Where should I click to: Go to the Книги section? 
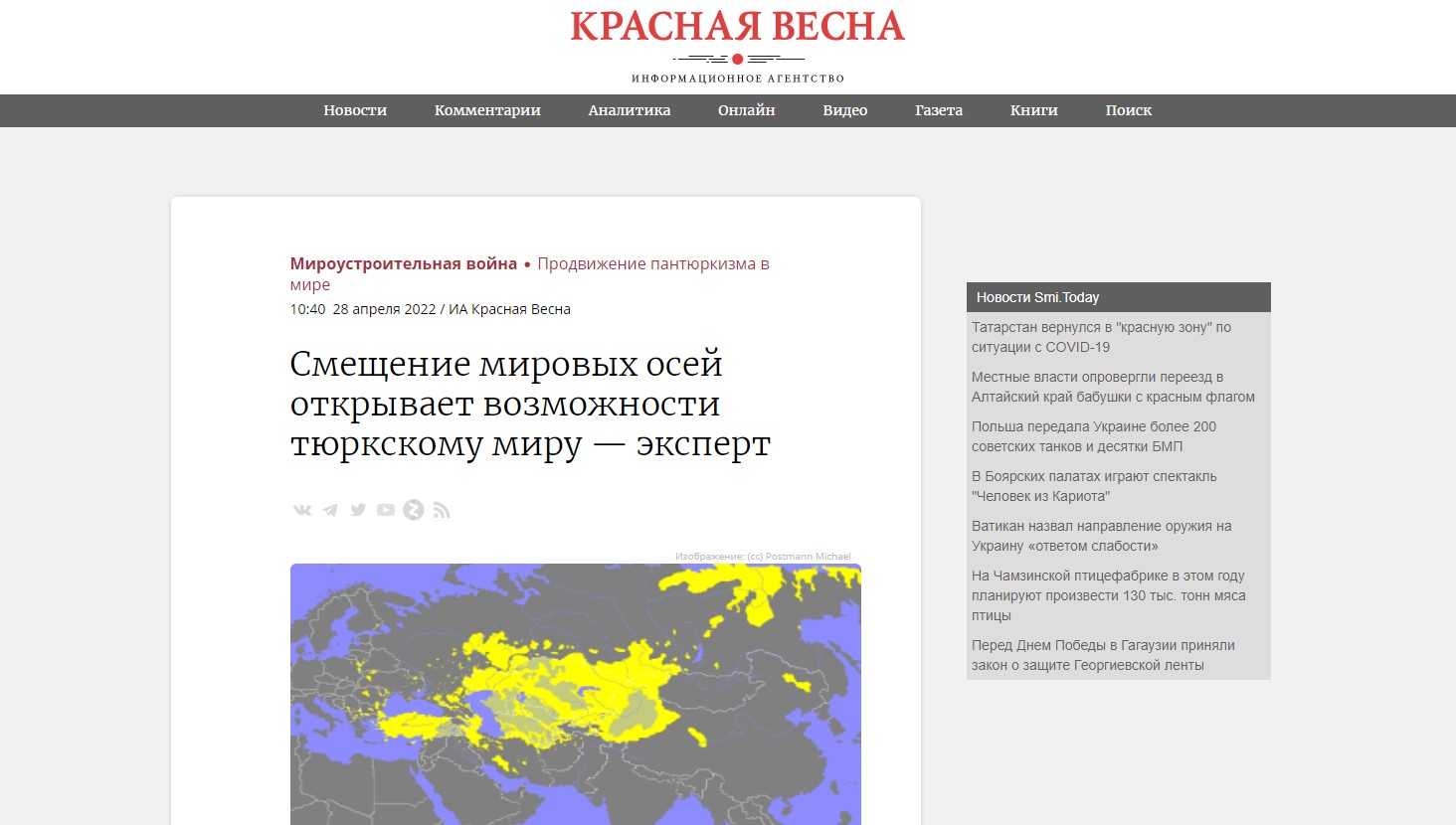tap(1032, 110)
